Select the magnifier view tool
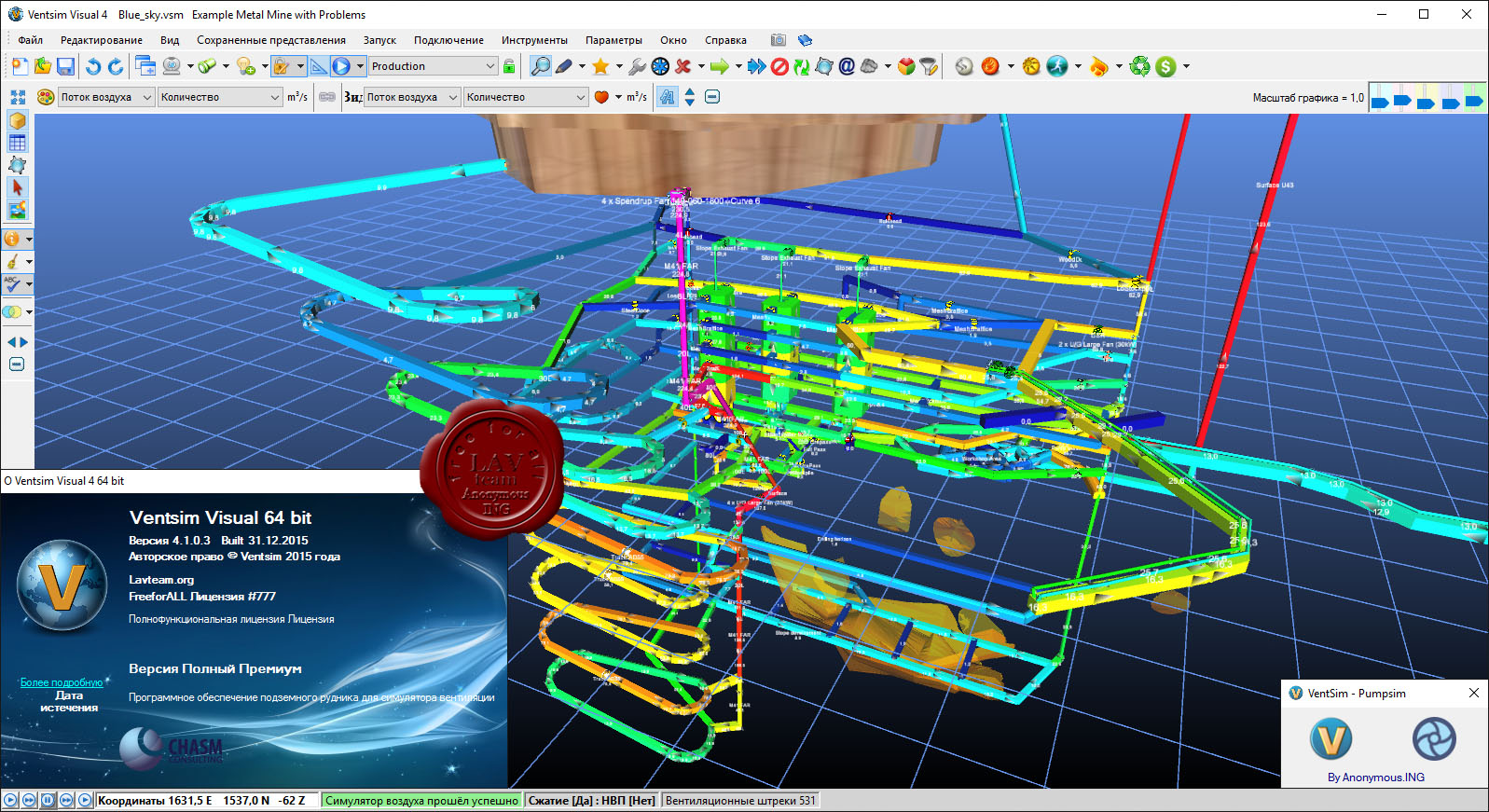 (x=541, y=66)
